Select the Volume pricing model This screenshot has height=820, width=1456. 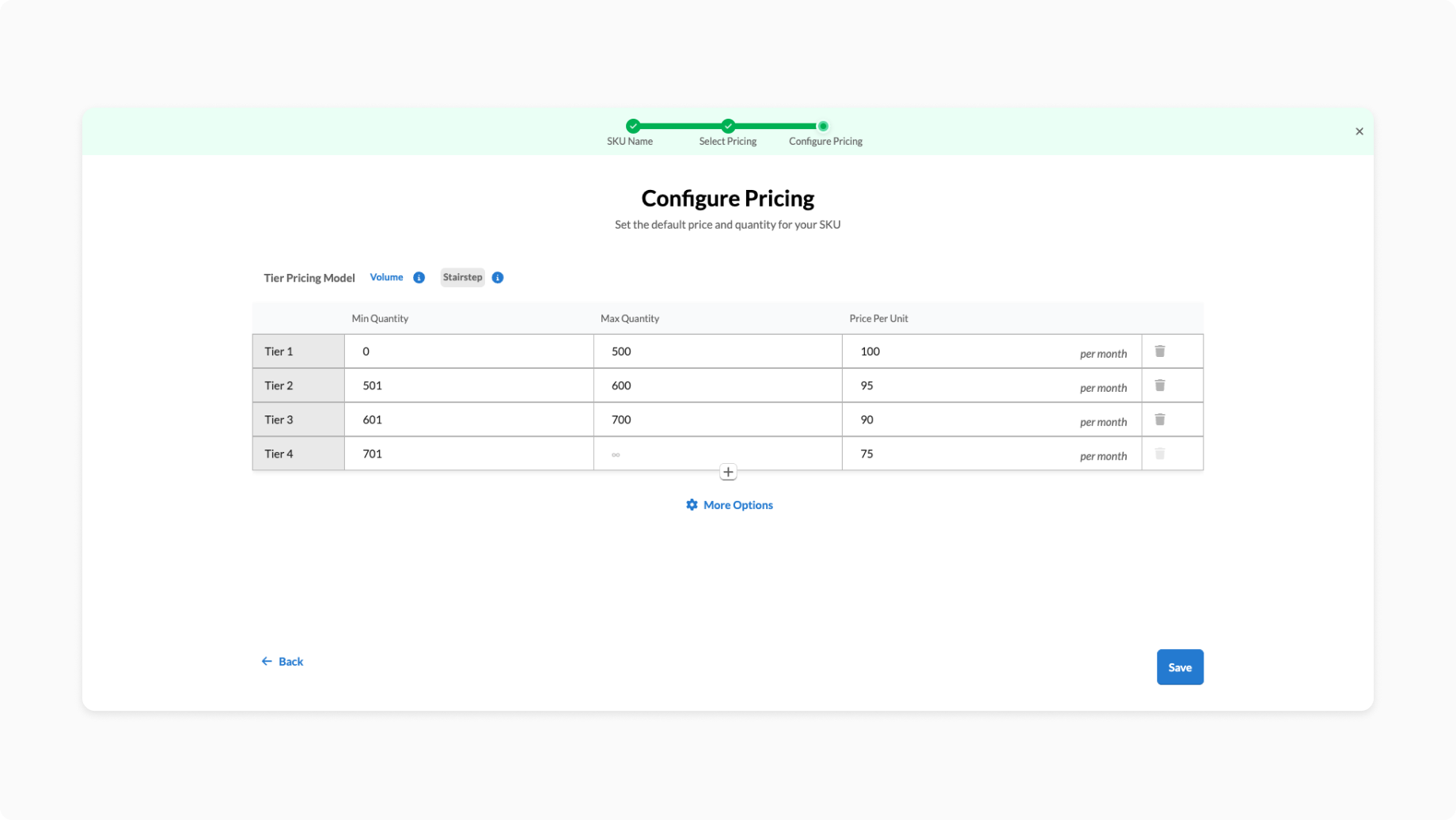(386, 278)
